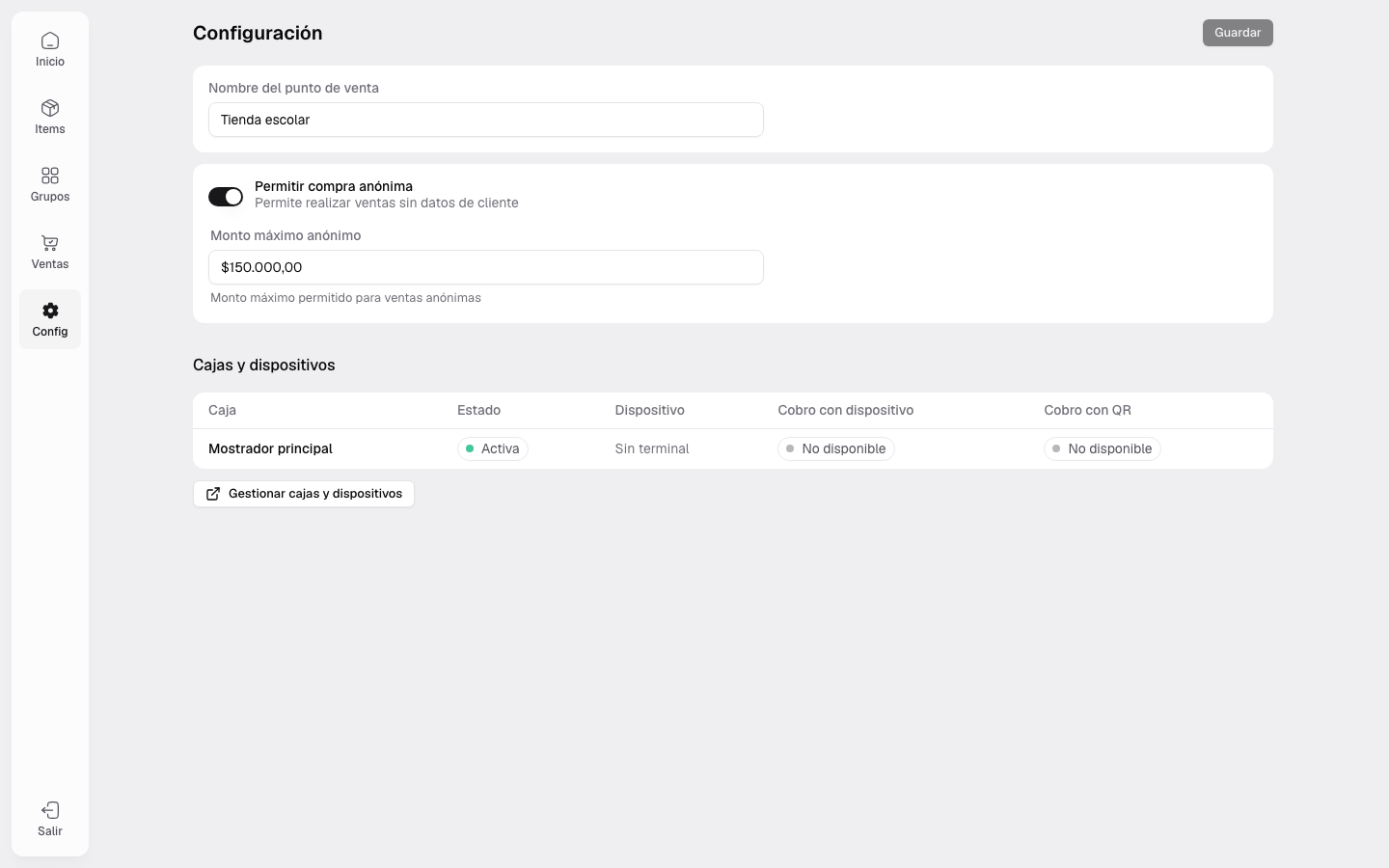Click the Salir logout icon
The height and width of the screenshot is (868, 1389).
(50, 810)
